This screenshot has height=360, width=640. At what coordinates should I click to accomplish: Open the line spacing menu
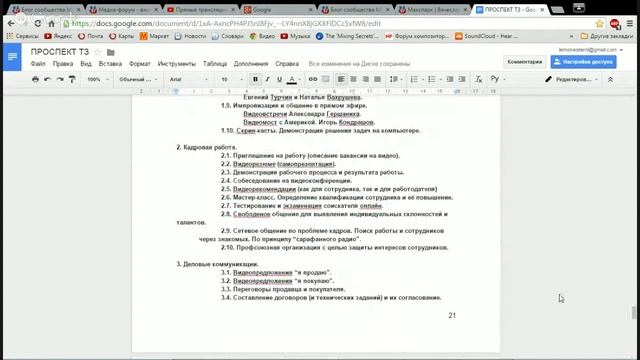(x=396, y=79)
